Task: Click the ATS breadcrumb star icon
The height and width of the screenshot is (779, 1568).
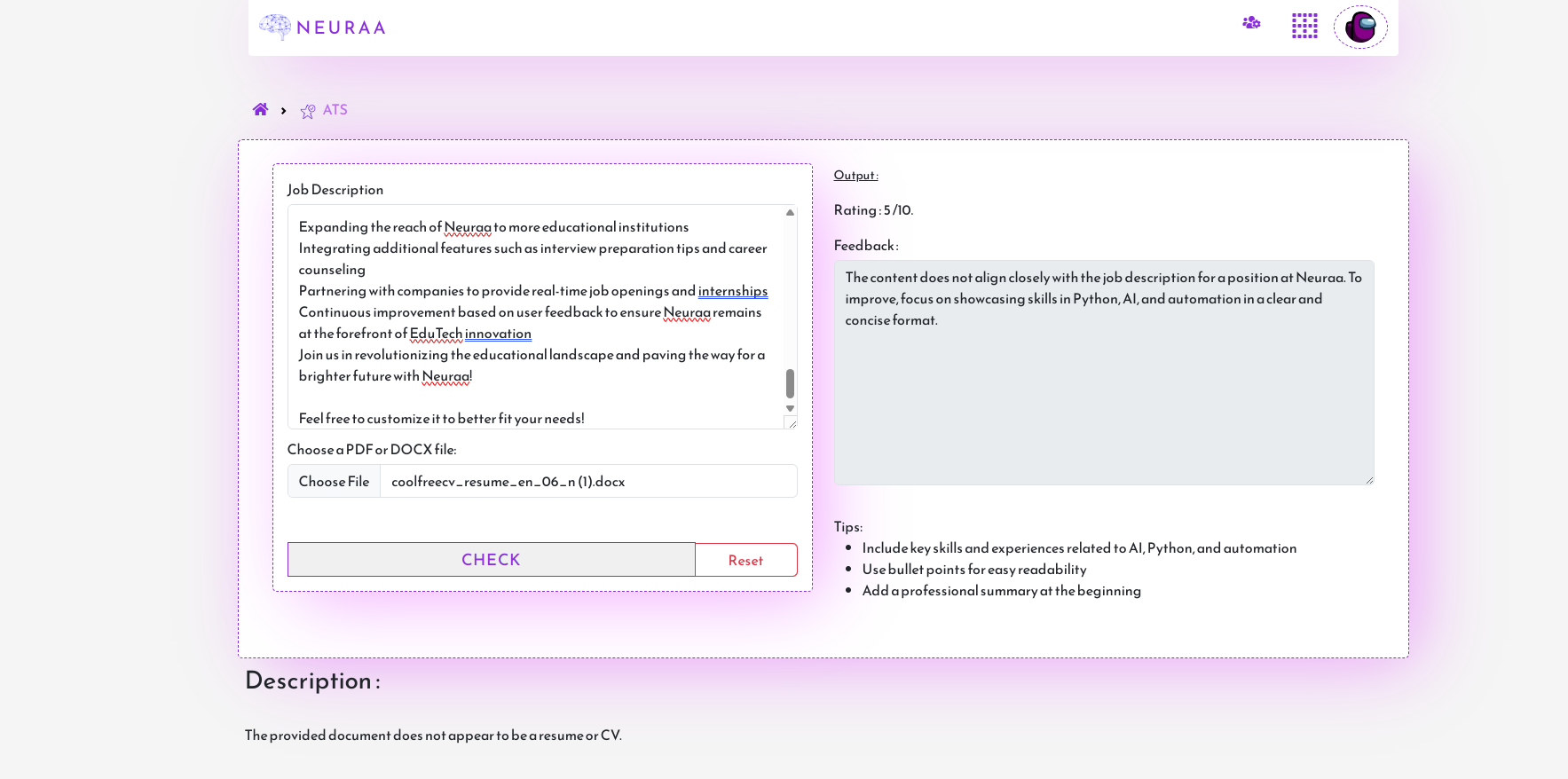Action: tap(308, 111)
